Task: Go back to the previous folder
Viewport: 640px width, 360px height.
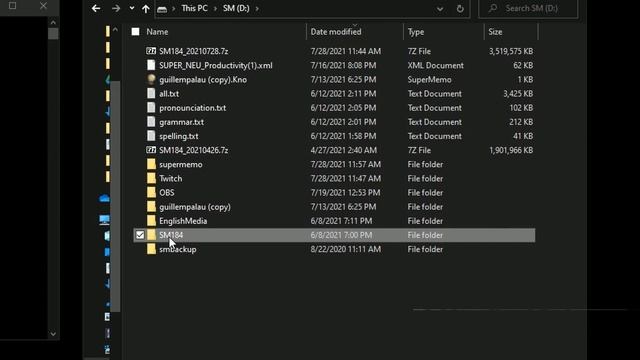Action: pyautogui.click(x=96, y=8)
